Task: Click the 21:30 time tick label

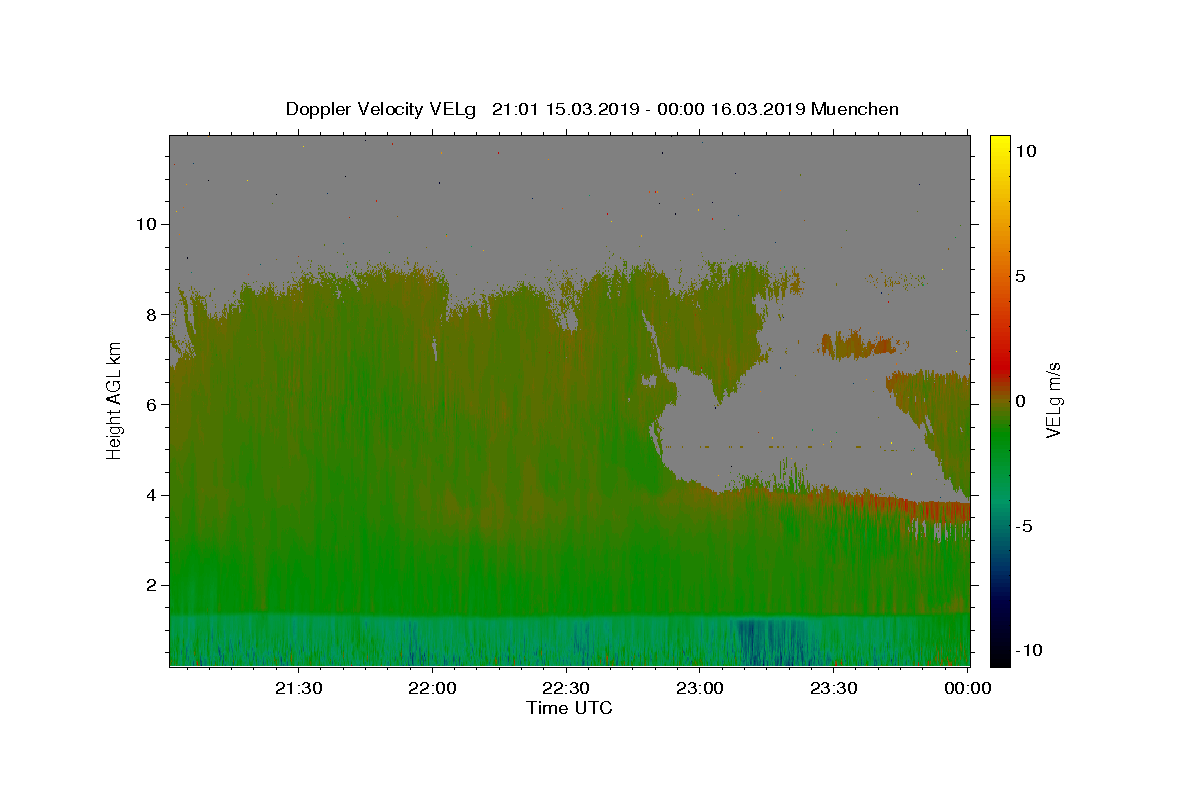Action: [298, 689]
